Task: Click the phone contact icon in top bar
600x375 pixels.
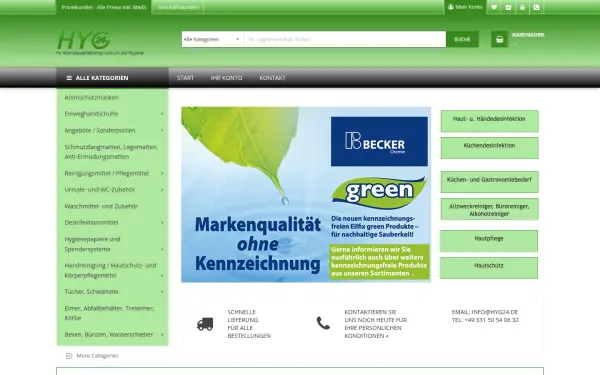Action: click(536, 7)
